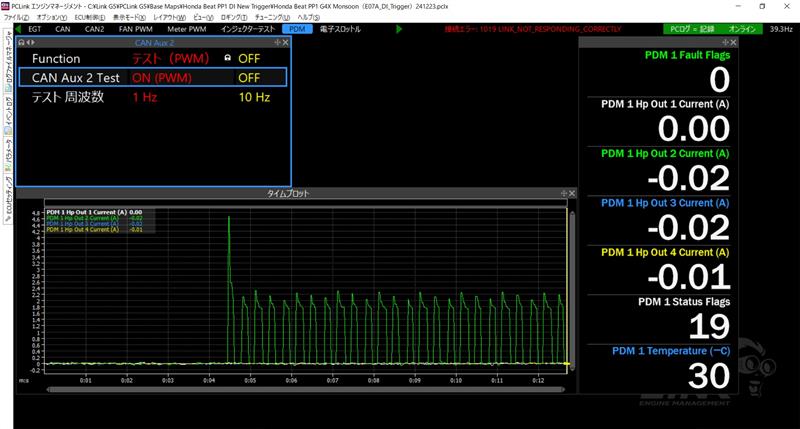
Task: Click the time plot horizontal scrollbar
Action: click(x=305, y=389)
